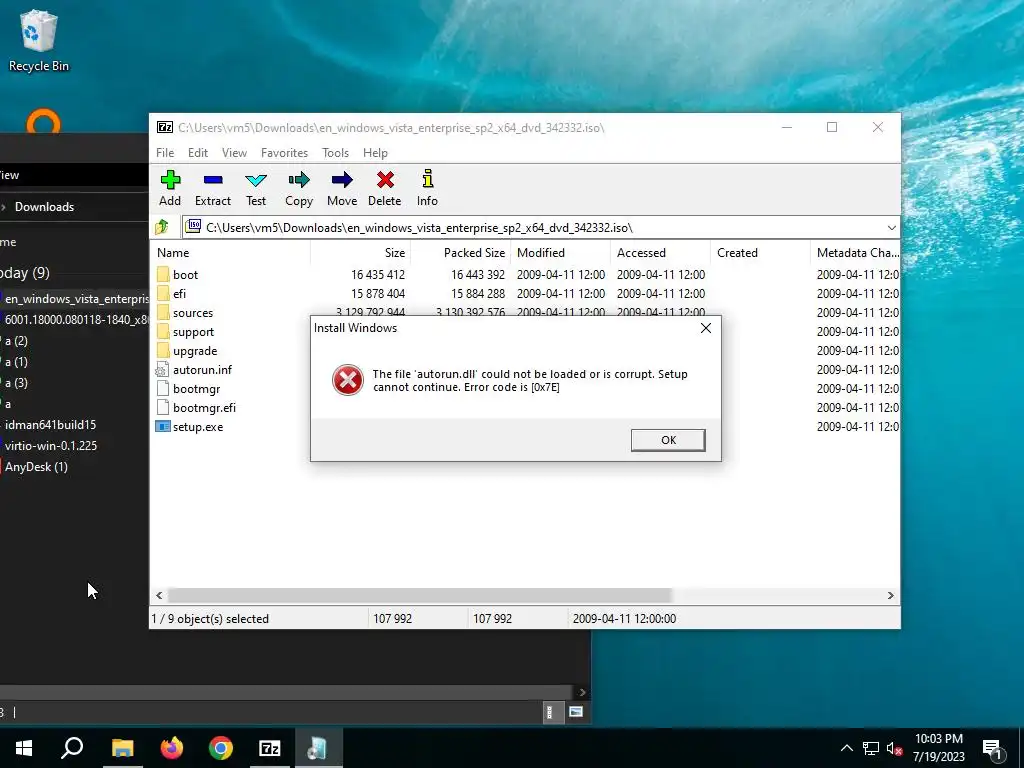The image size is (1024, 768).
Task: Click the Info toolbar icon
Action: click(x=427, y=188)
